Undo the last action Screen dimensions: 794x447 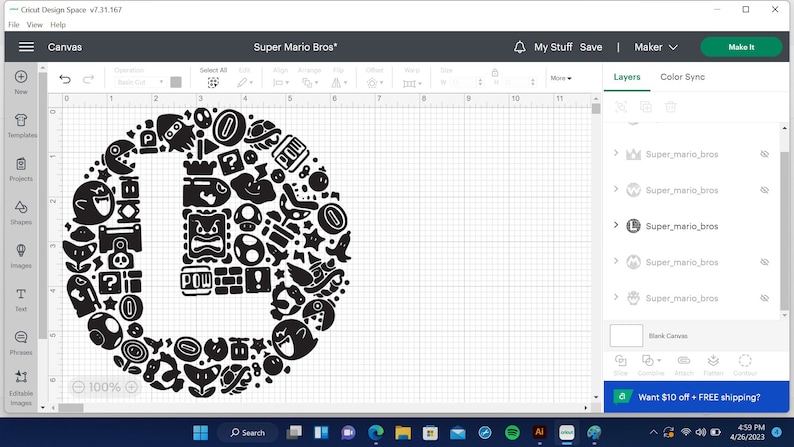(x=65, y=79)
